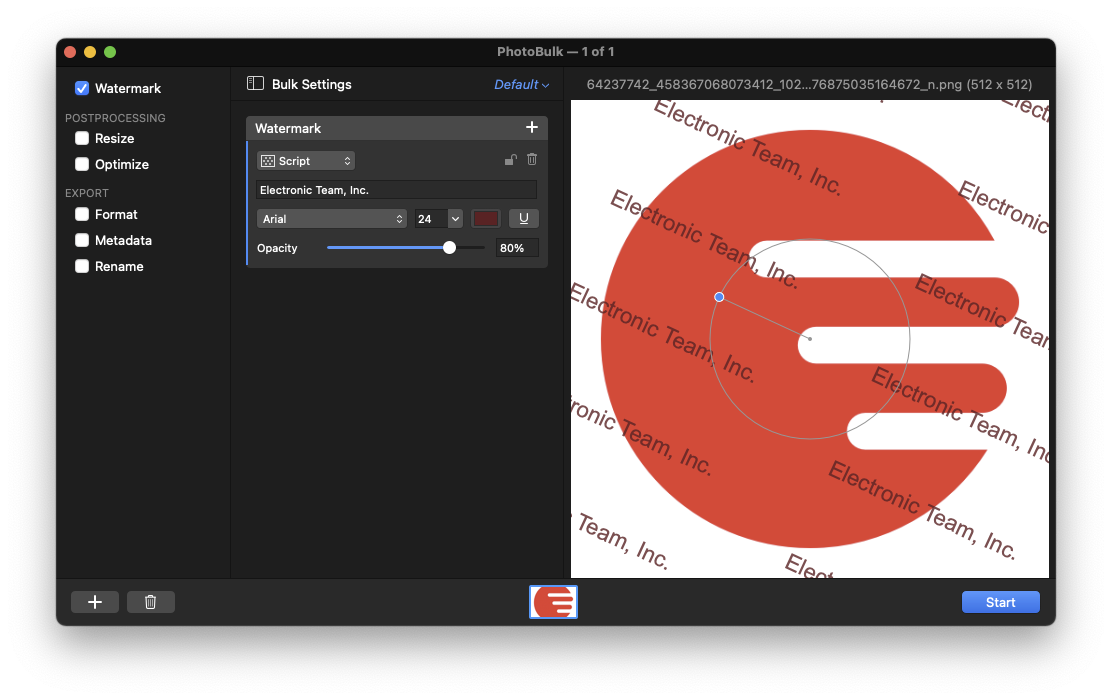Click the Bulk Settings title
Screen dimensions: 1112x700
coord(311,84)
